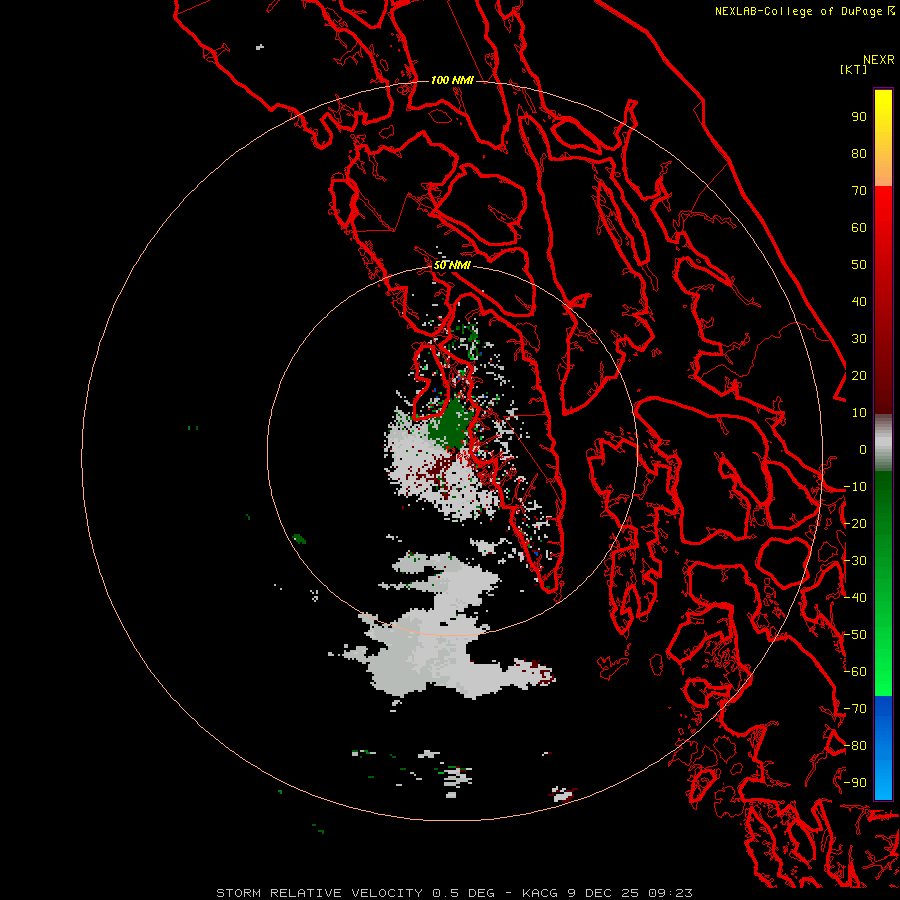
Task: Click the 90 knot scale value
Action: (859, 117)
